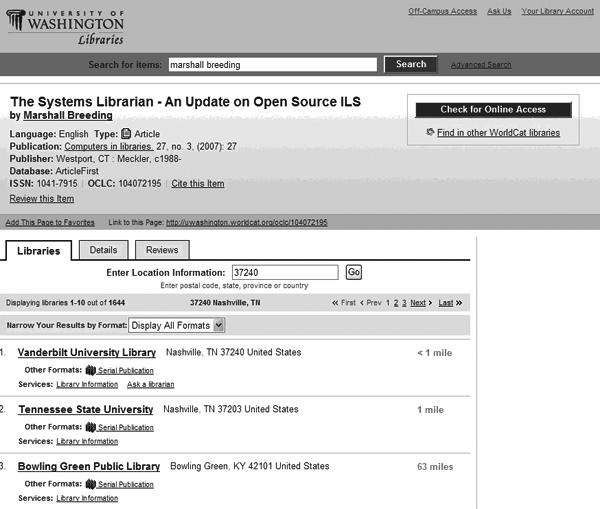Open the Off-Campus Access link
600x509 pixels.
point(442,11)
